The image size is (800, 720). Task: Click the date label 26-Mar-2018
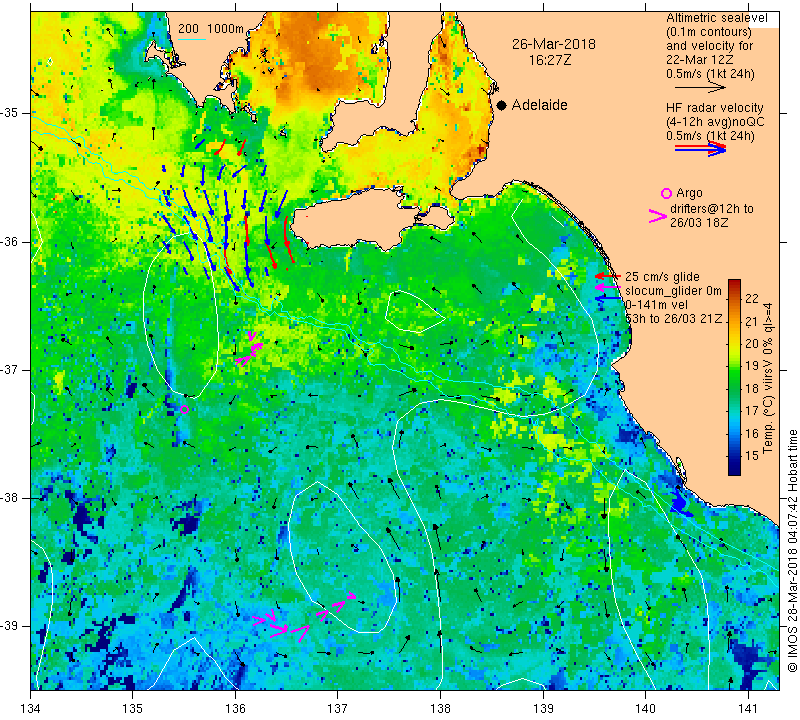point(554,44)
